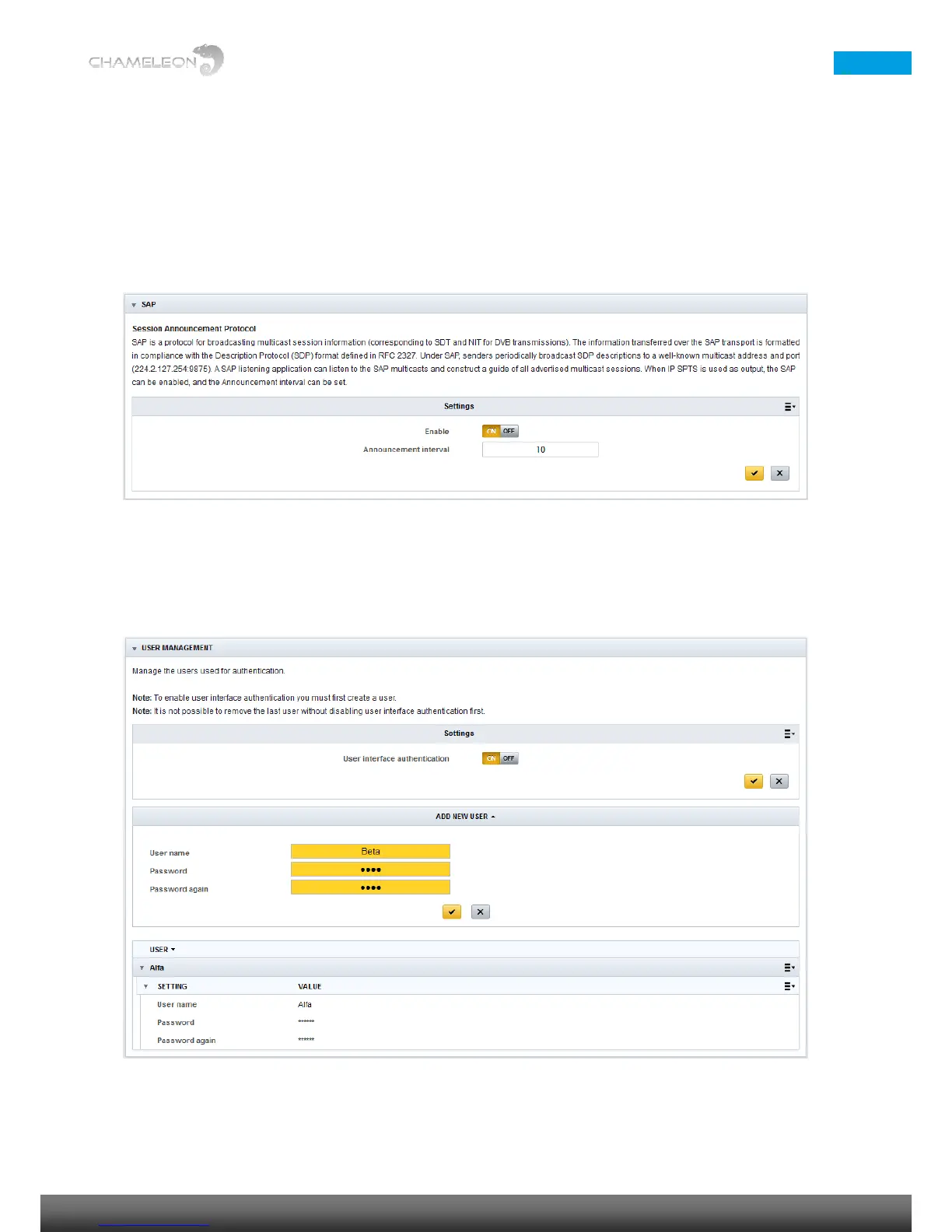The width and height of the screenshot is (952, 1232).
Task: Open the USER dropdown header
Action: click(x=163, y=950)
